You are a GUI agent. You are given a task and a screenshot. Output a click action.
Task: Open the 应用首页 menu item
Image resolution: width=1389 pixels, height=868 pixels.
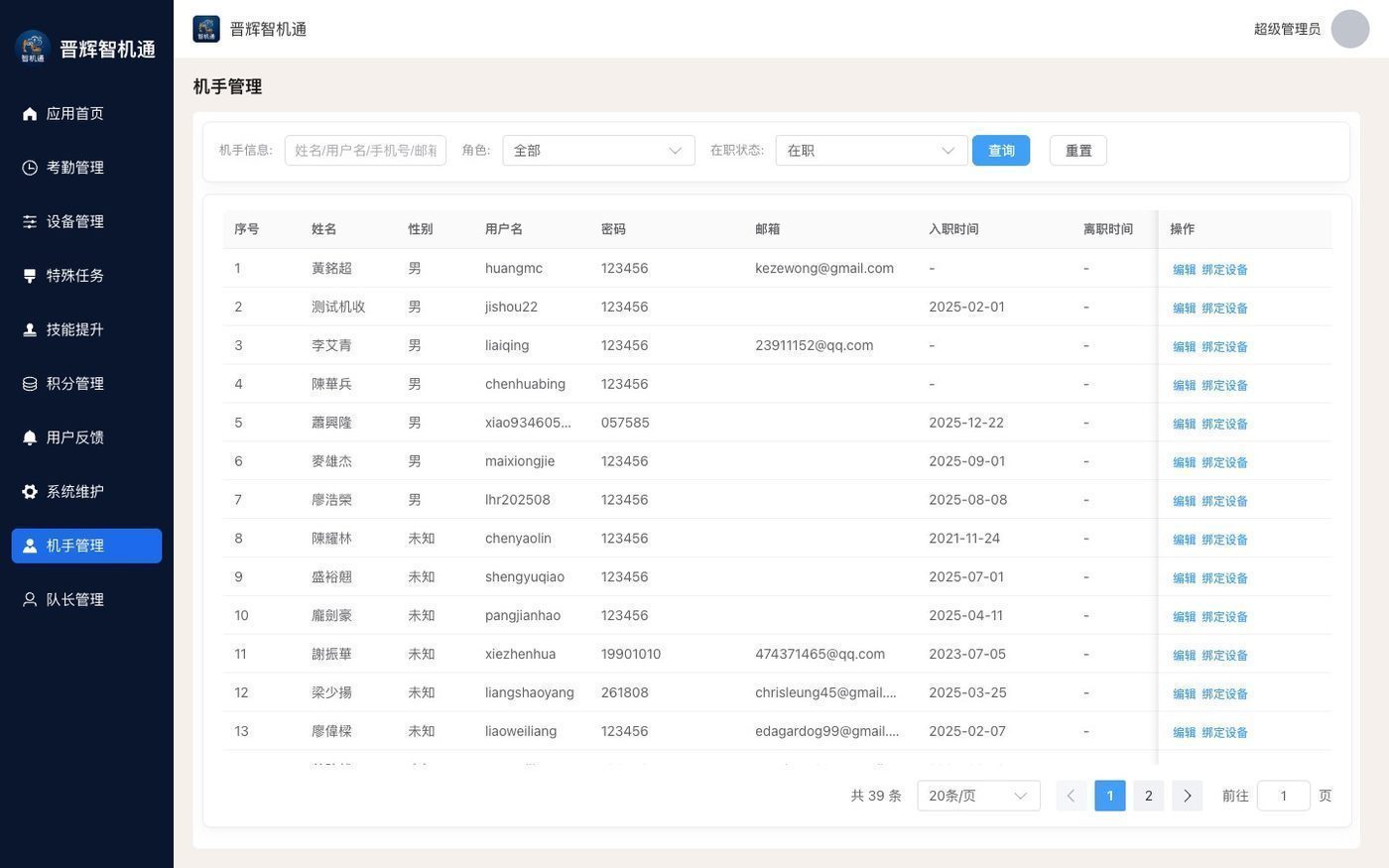pos(86,114)
